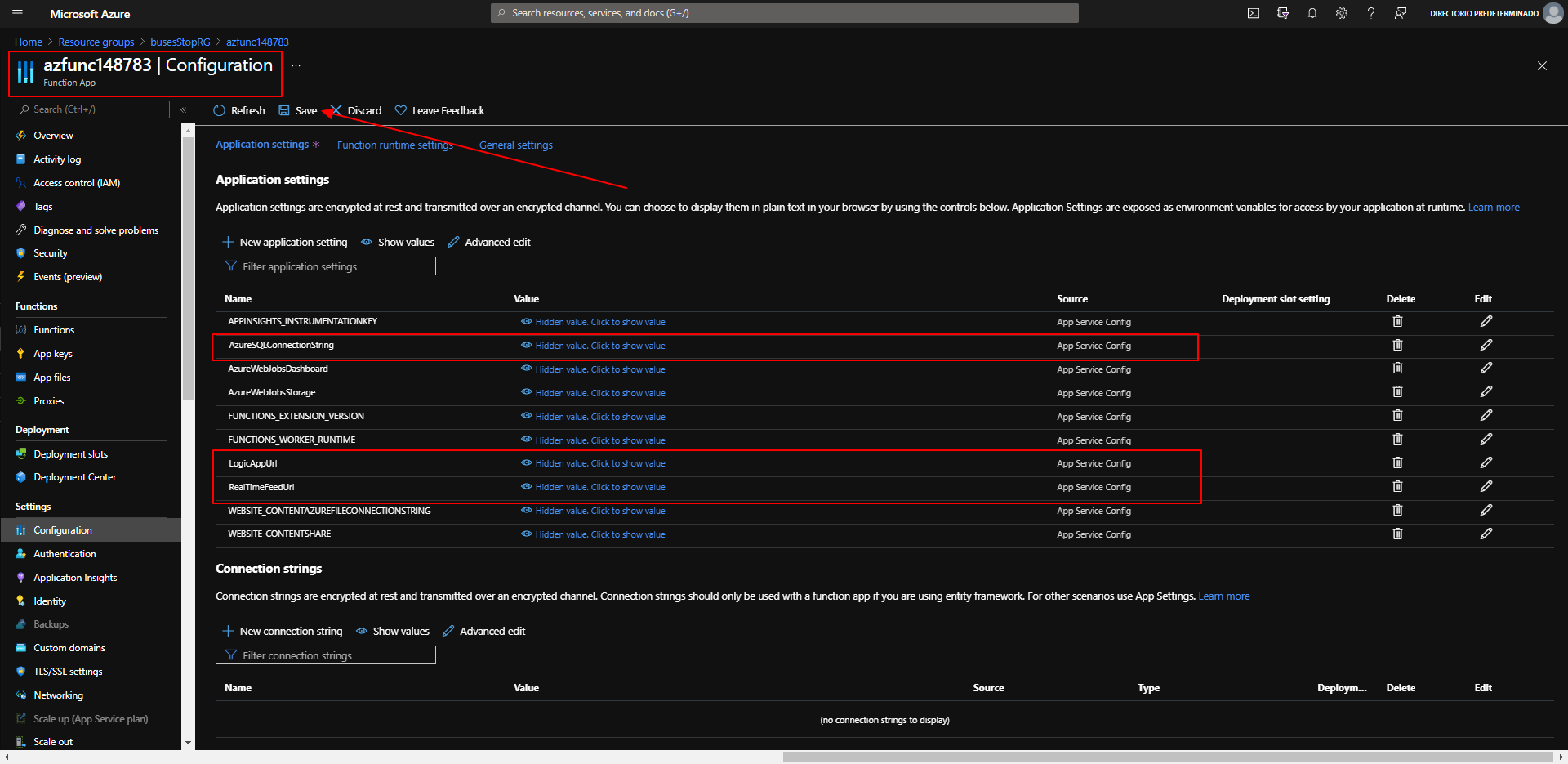1568x764 pixels.
Task: Edit the AzureSQLConnectionString setting
Action: [x=1486, y=345]
